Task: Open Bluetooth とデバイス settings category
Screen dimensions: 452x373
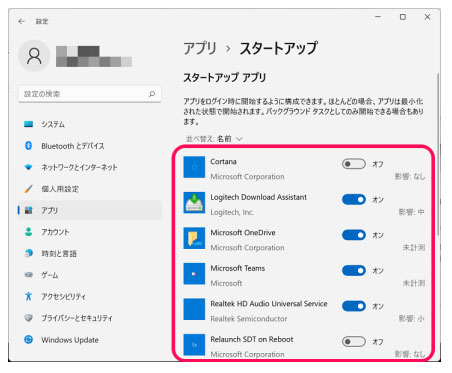Action: pos(90,146)
